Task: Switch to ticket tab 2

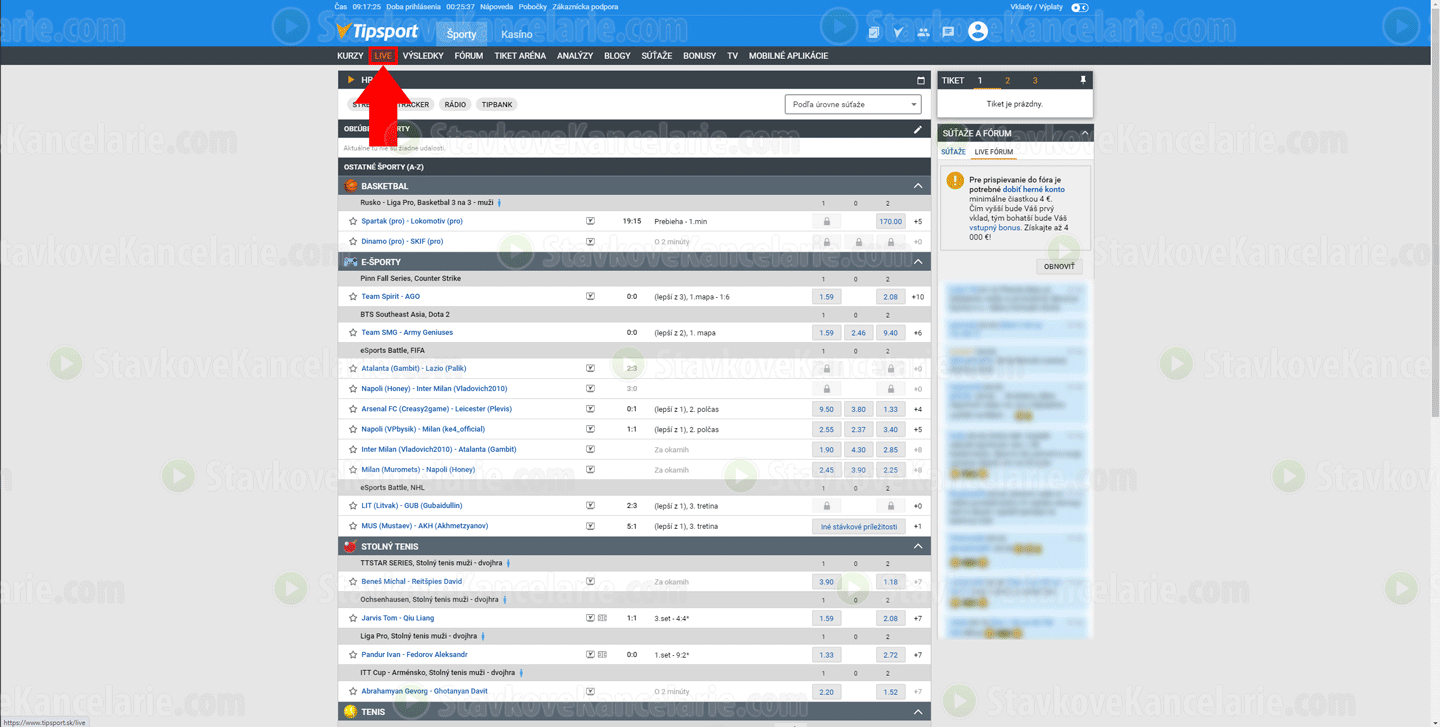Action: (x=1007, y=80)
